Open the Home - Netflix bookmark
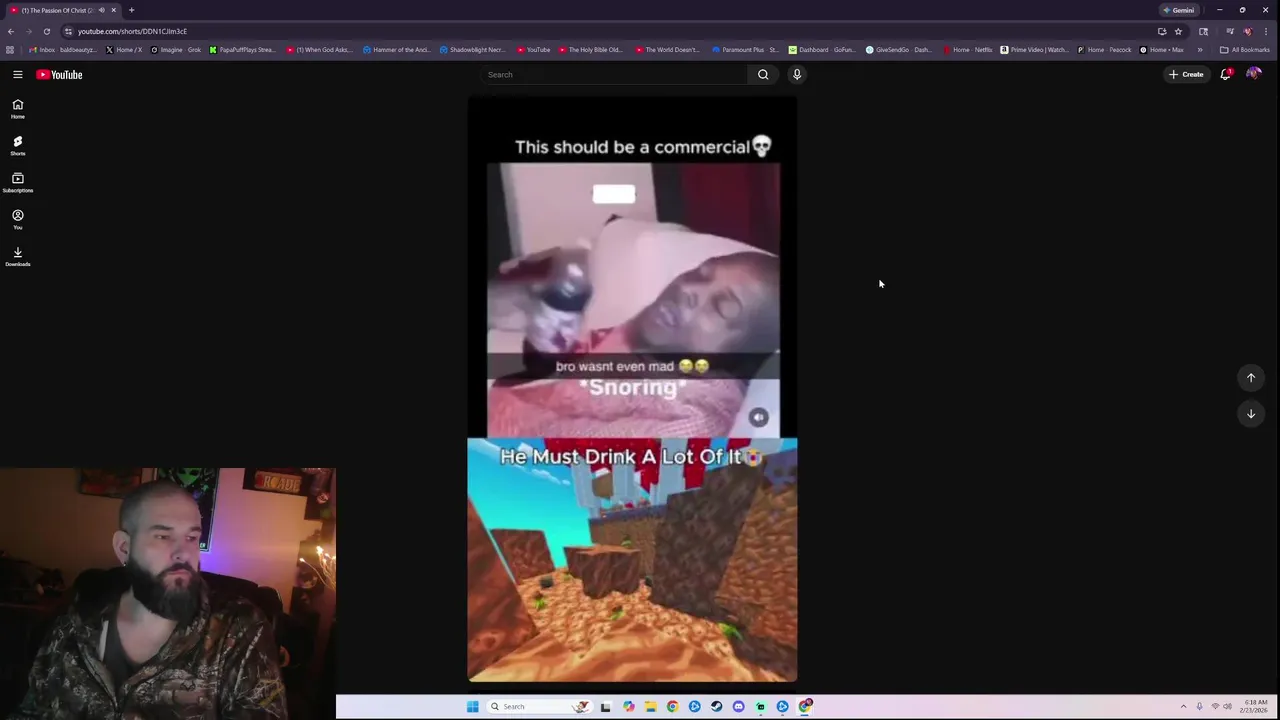1280x720 pixels. tap(968, 50)
